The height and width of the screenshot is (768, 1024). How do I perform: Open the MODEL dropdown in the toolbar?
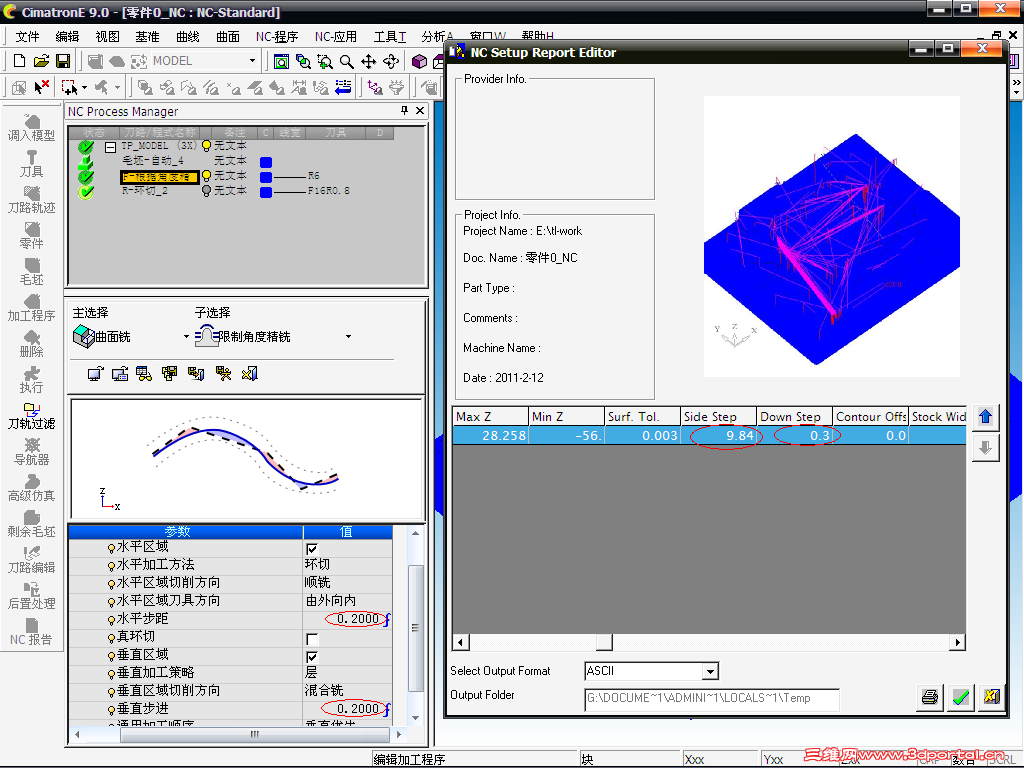pyautogui.click(x=252, y=61)
